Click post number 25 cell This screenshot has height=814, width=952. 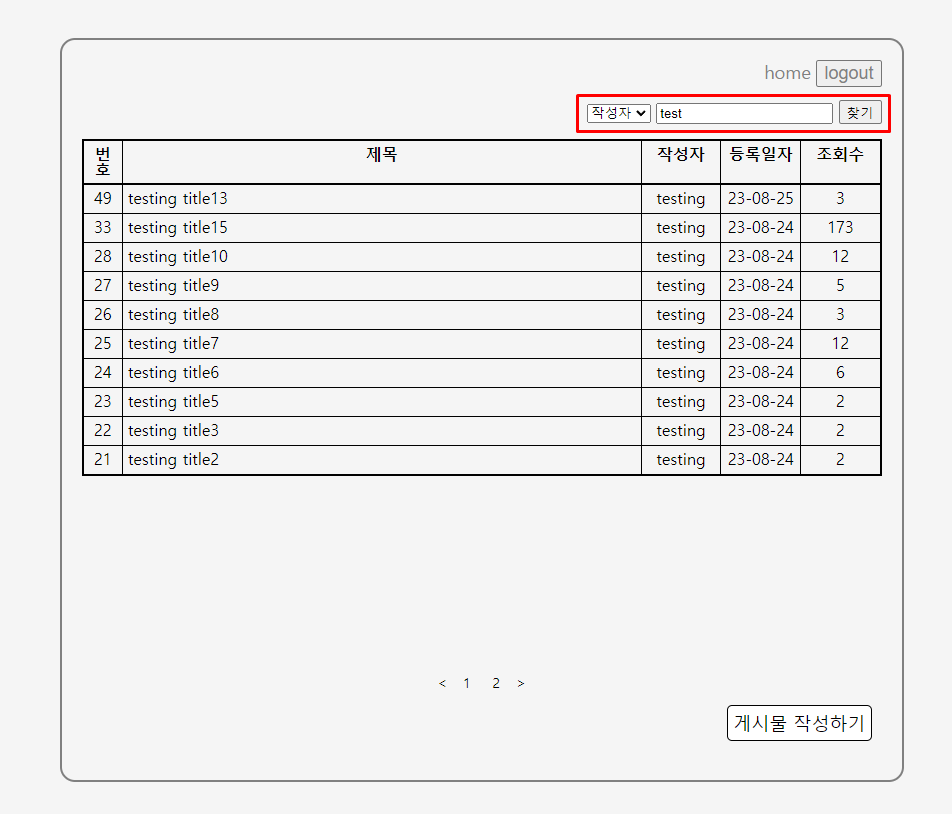coord(103,344)
